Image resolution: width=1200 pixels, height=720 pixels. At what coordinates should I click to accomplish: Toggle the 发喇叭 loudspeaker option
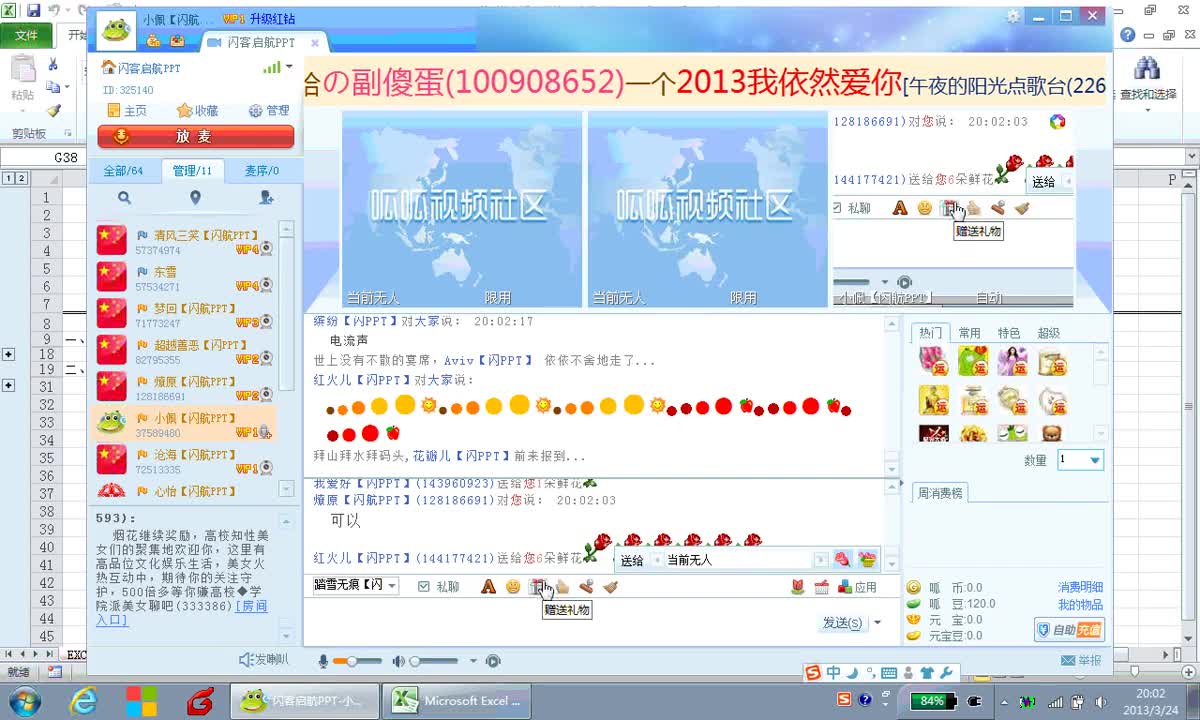tap(264, 660)
